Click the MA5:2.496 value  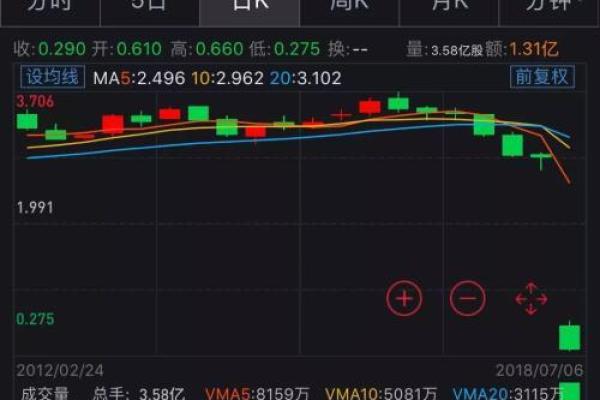(x=139, y=78)
